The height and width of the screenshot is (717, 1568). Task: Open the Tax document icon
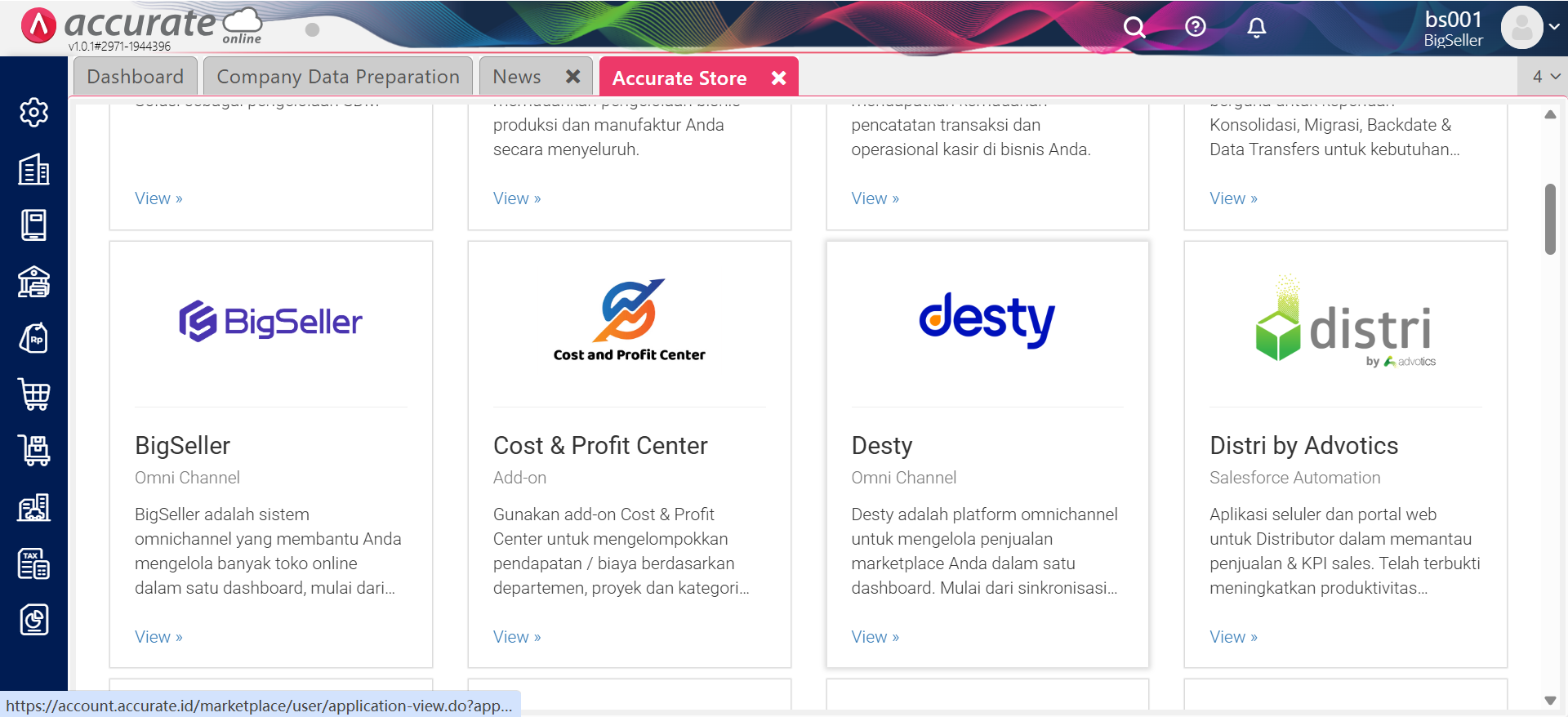point(33,563)
